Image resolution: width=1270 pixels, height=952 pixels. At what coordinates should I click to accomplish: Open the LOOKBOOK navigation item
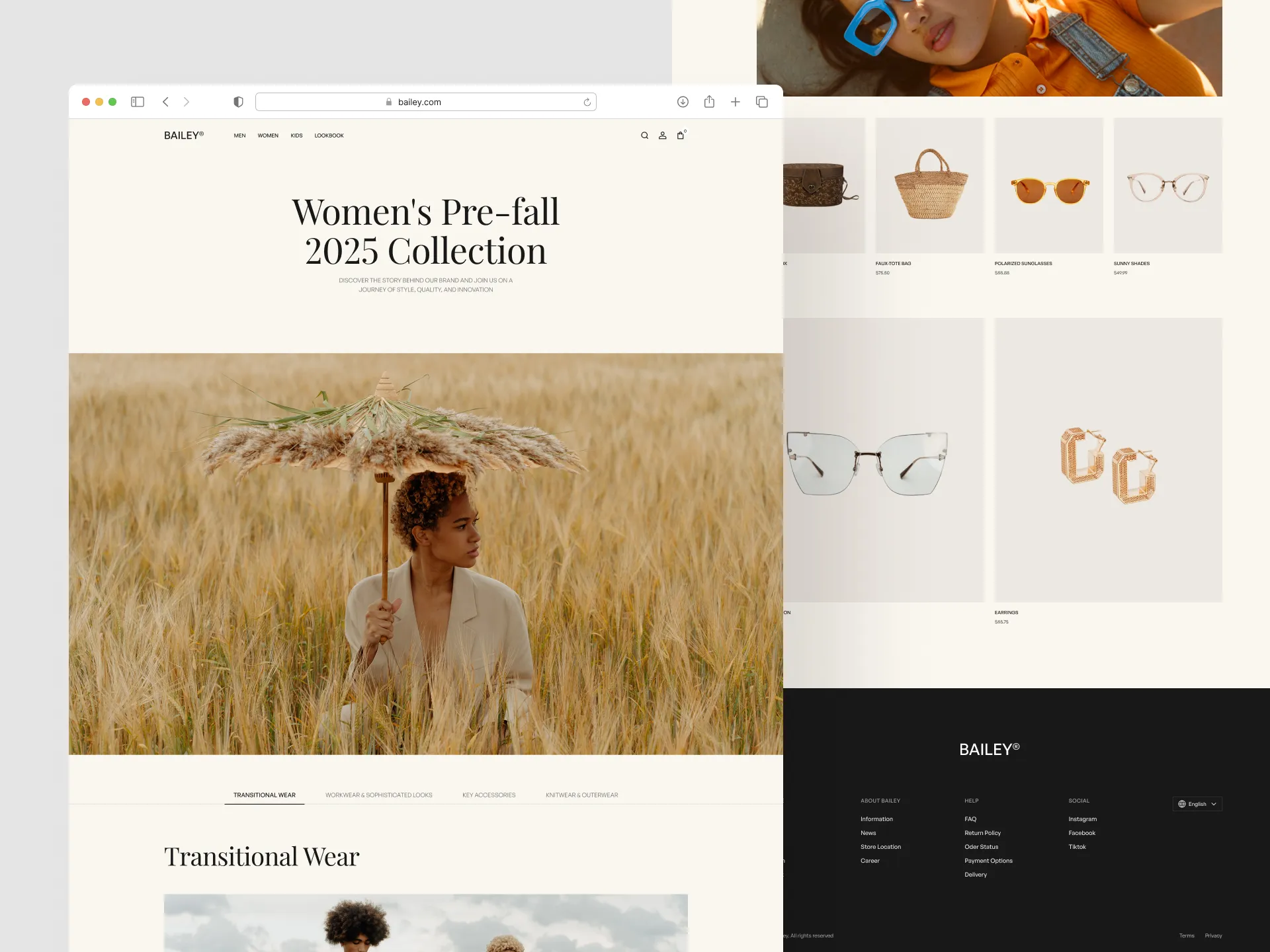click(329, 136)
